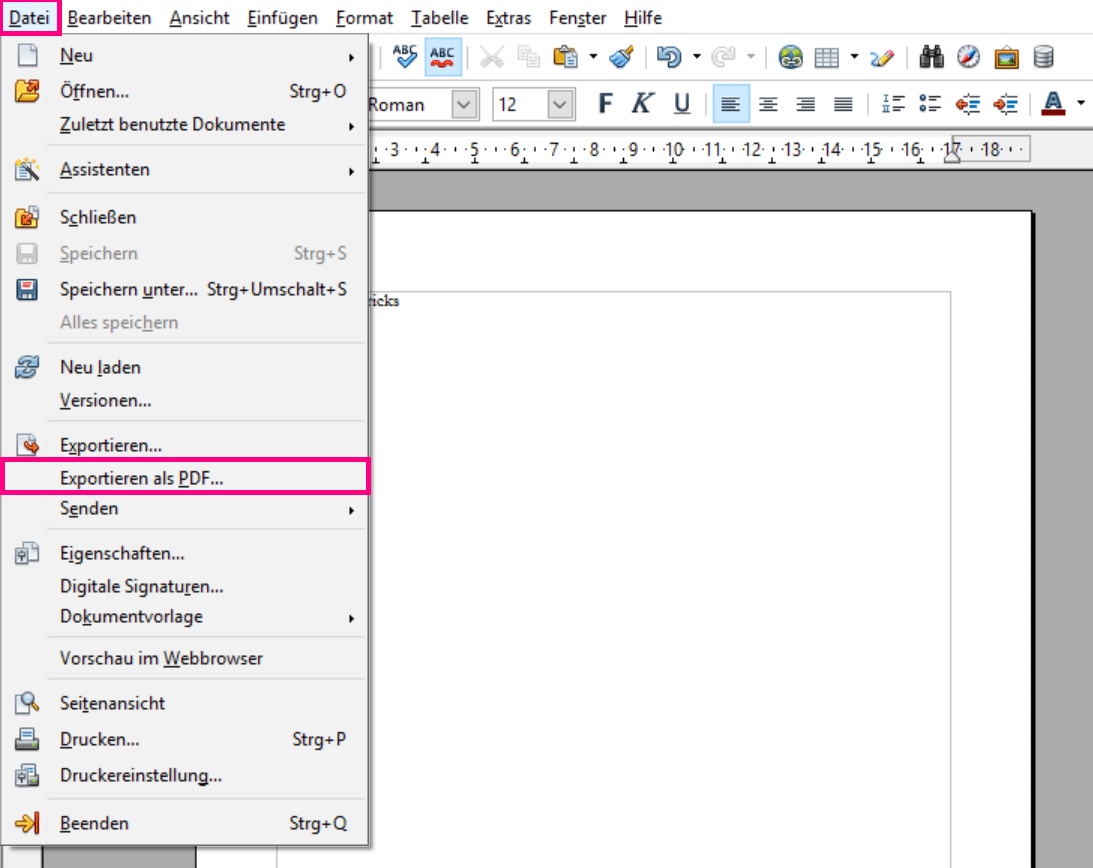Image resolution: width=1093 pixels, height=868 pixels.
Task: Choose Schließen from the menu
Action: pos(184,218)
